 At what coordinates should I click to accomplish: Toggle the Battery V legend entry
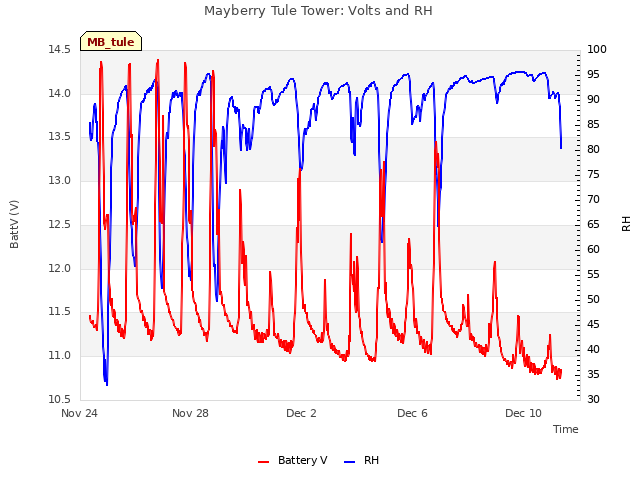click(x=293, y=460)
